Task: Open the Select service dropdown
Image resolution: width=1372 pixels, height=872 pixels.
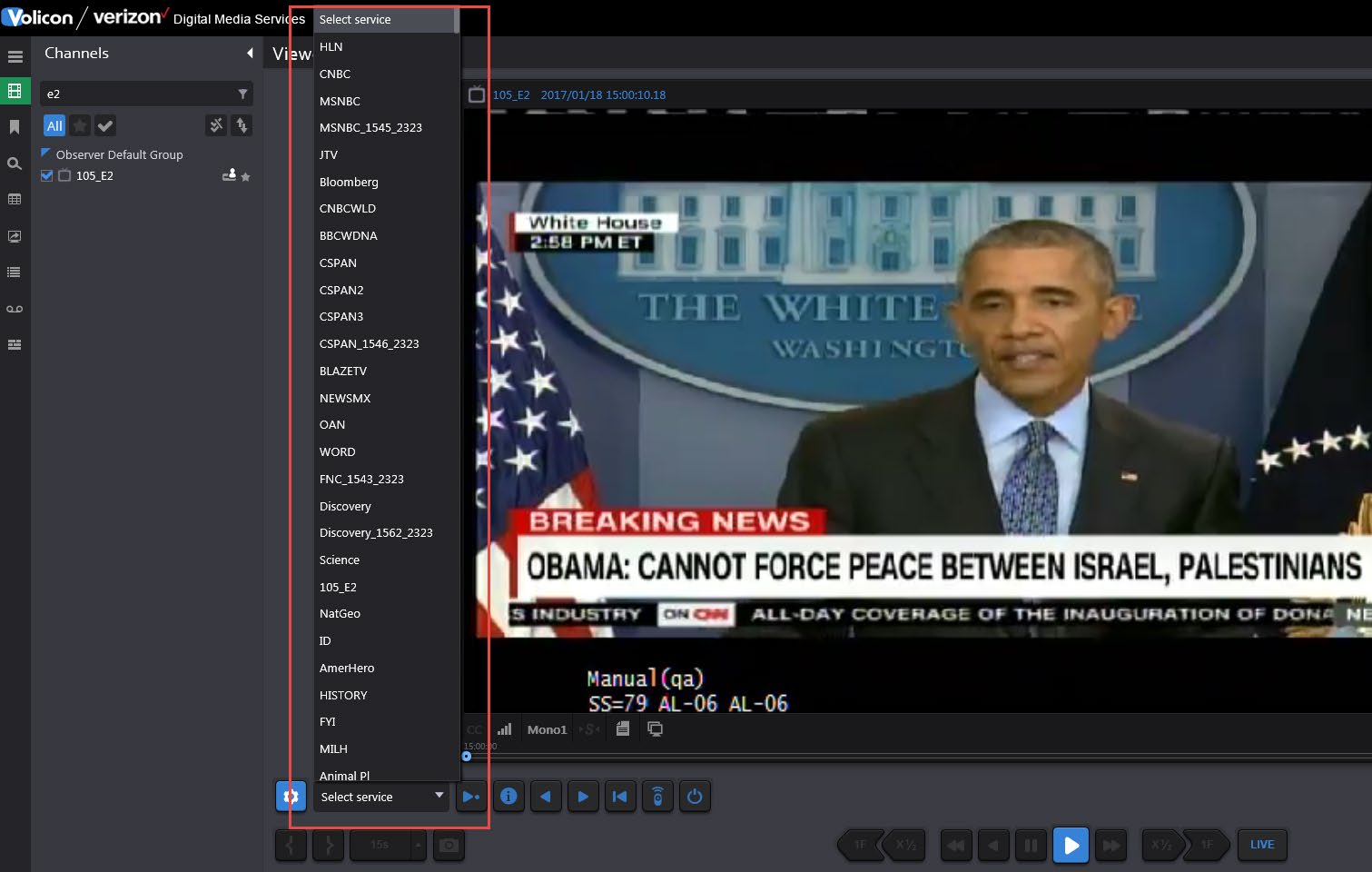Action: tap(381, 797)
